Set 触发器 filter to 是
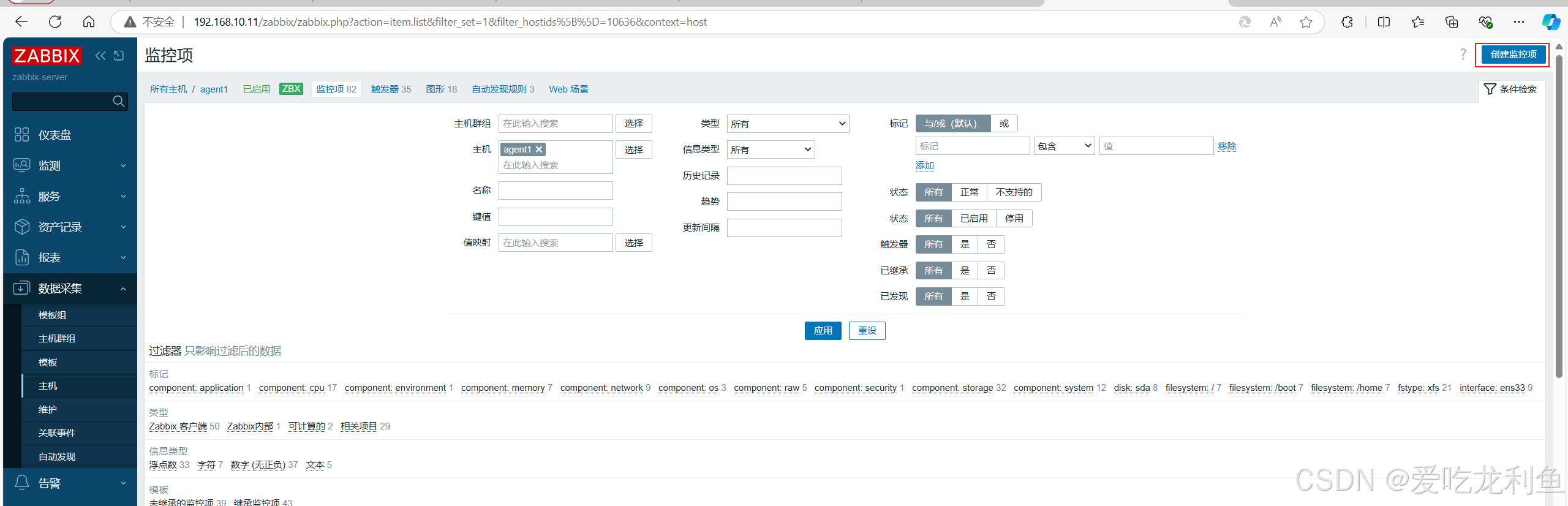Image resolution: width=1568 pixels, height=506 pixels. pos(965,244)
